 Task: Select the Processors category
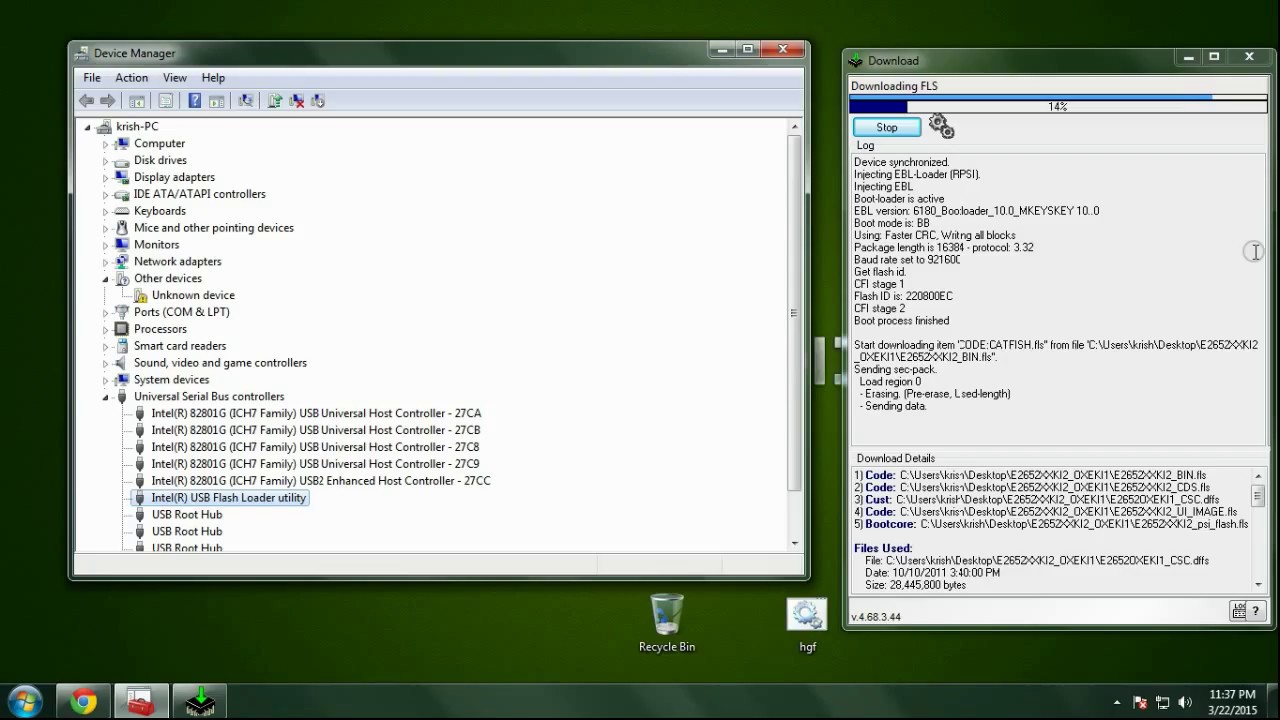160,329
